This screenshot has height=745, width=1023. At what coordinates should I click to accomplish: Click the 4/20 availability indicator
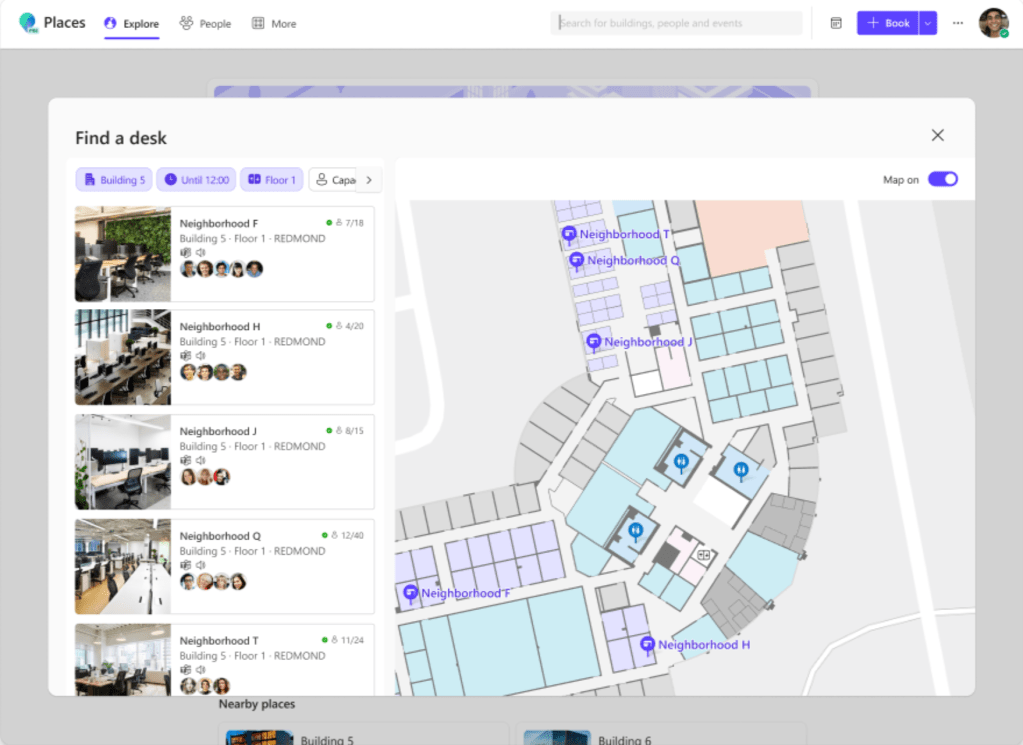[x=345, y=326]
